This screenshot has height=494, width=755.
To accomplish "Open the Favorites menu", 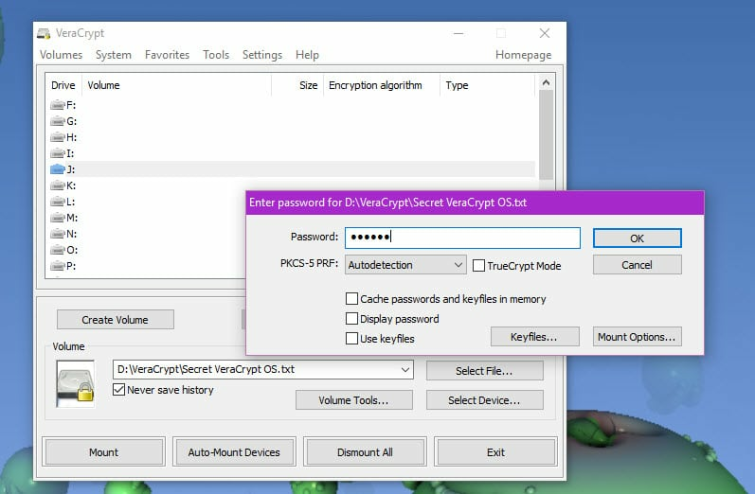I will coord(167,55).
